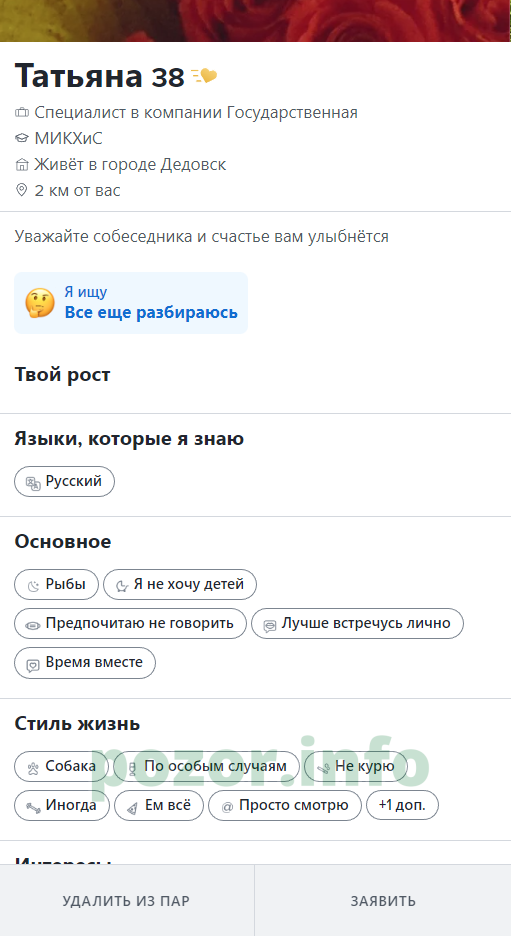Select the Рыбы zodiac tag
Image resolution: width=511 pixels, height=936 pixels.
click(x=56, y=584)
